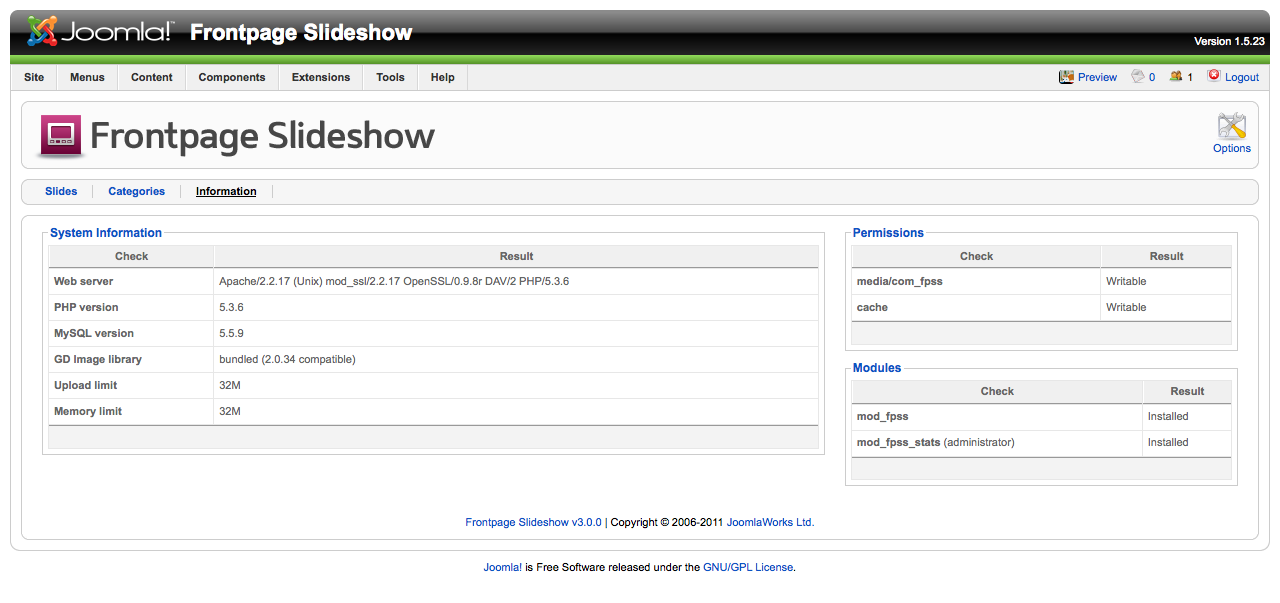
Task: Switch to the Slides tab
Action: click(x=61, y=191)
